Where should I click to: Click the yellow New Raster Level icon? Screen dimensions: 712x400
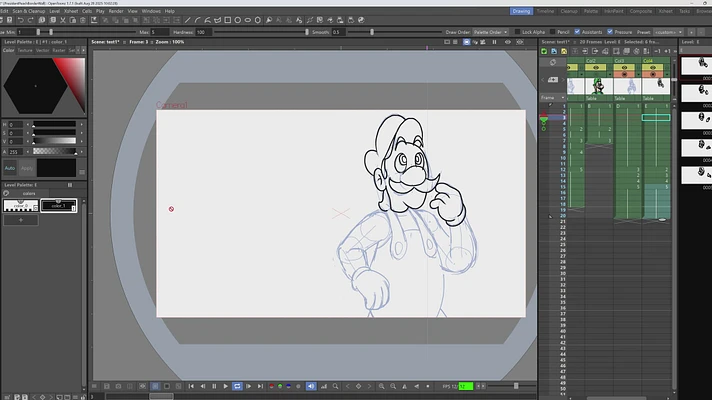point(564,51)
